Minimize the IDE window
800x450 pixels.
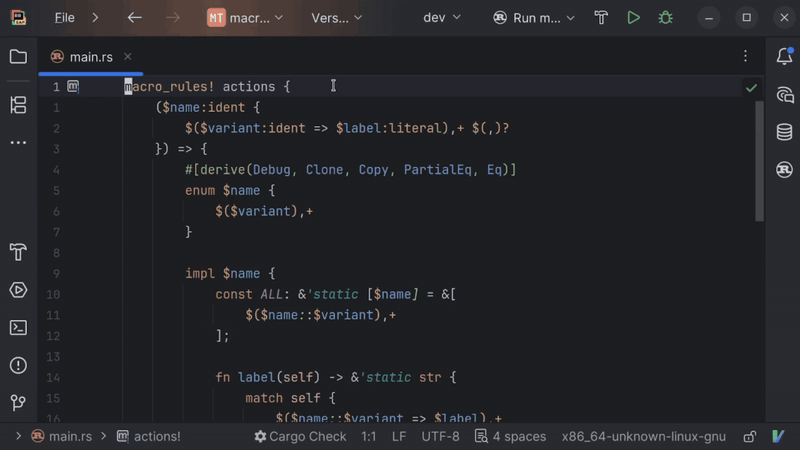tap(709, 18)
